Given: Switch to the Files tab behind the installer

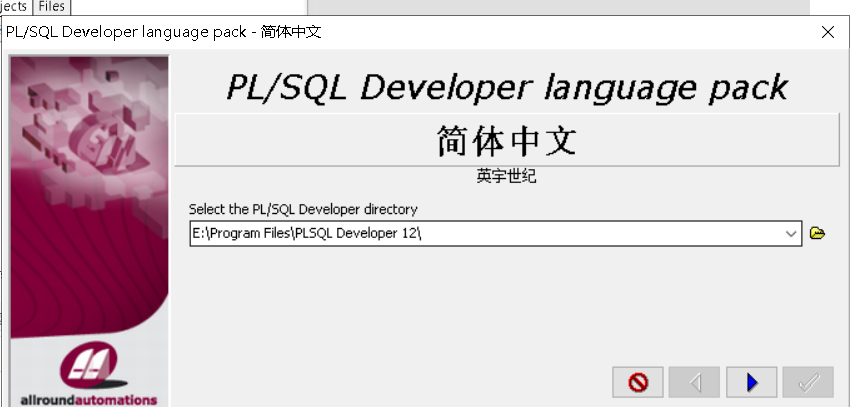Looking at the screenshot, I should [x=52, y=7].
